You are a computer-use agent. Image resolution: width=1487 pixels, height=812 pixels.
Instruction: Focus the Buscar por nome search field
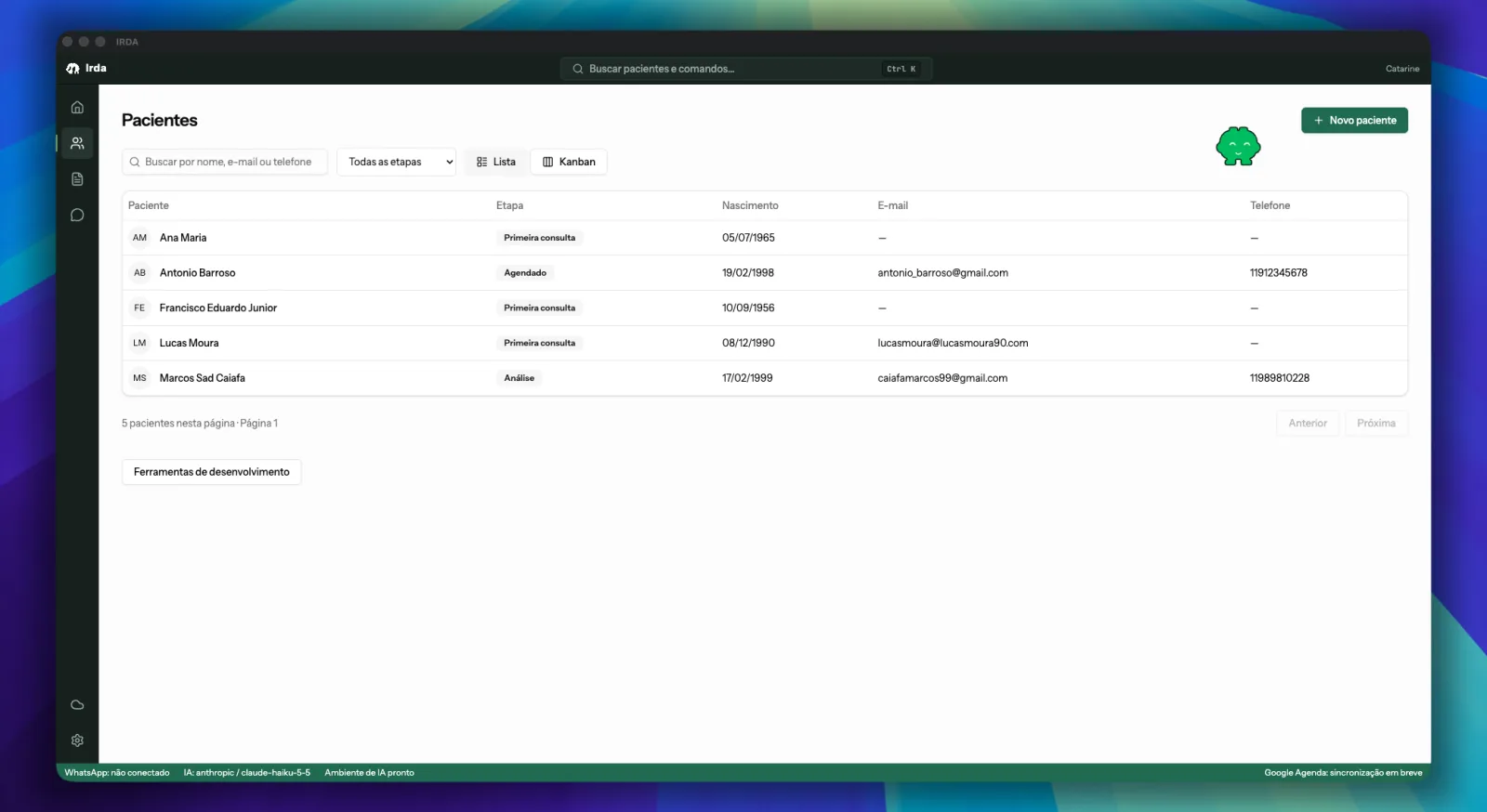coord(225,162)
